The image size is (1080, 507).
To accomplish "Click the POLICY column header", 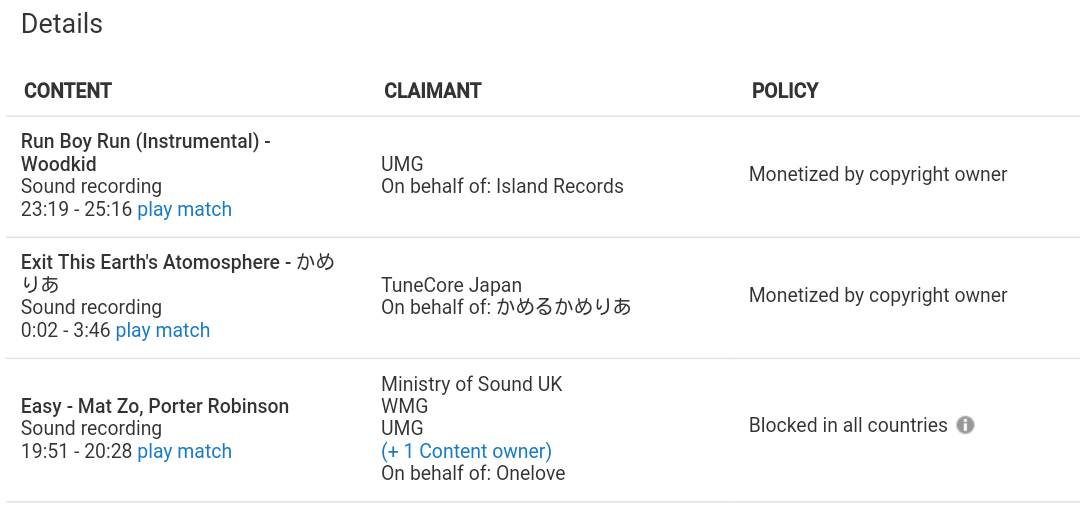I will point(785,91).
